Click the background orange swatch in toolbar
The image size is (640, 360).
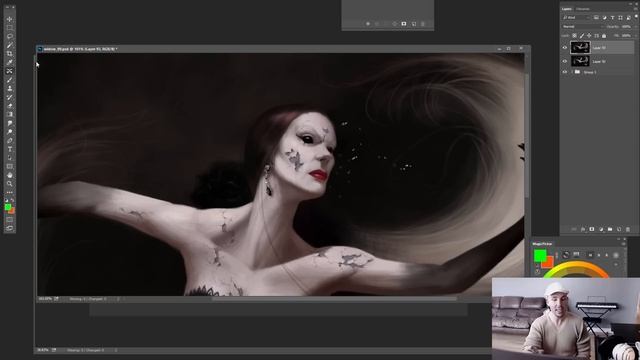tap(12, 211)
